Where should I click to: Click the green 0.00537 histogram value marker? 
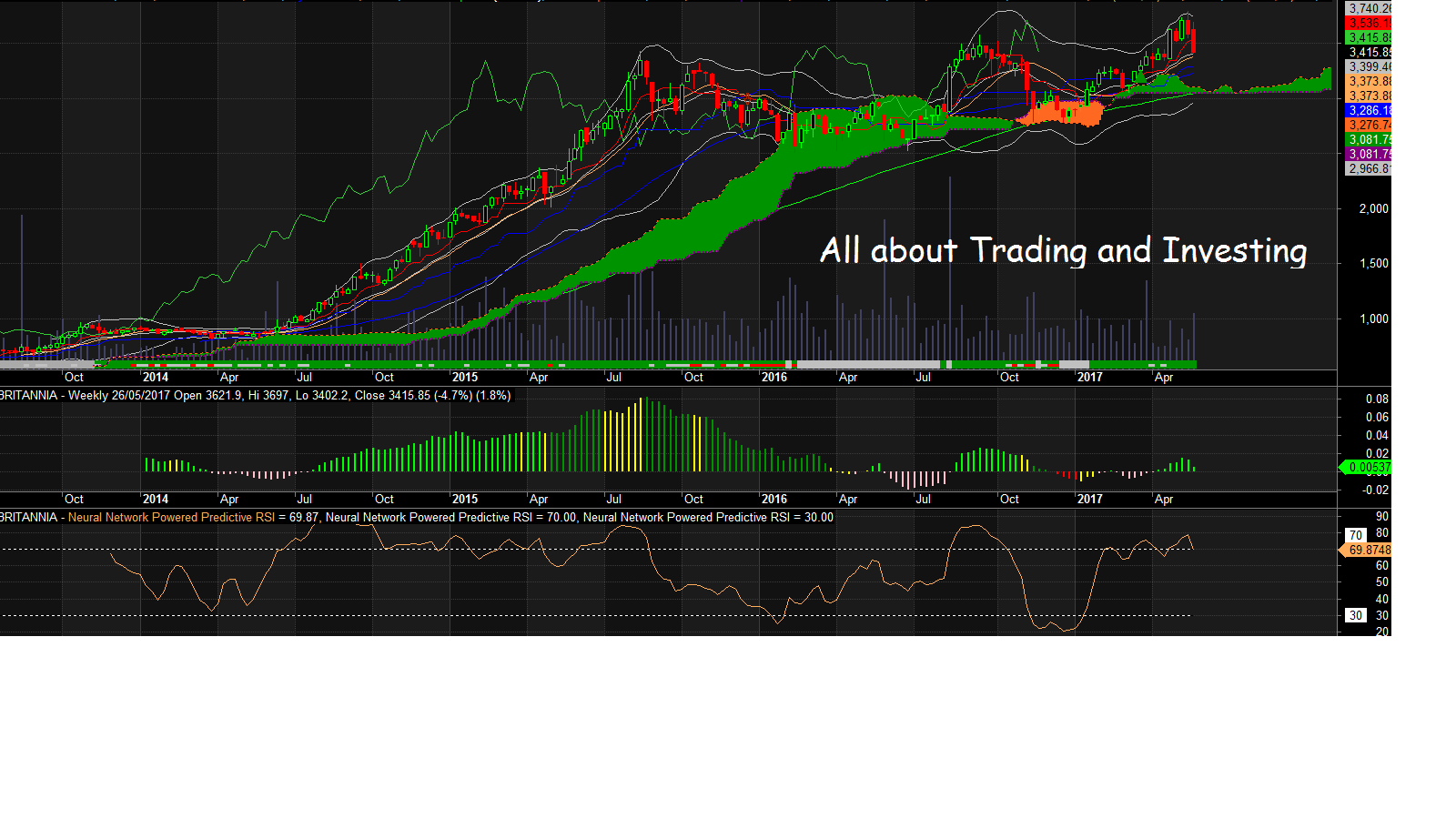(x=1366, y=468)
